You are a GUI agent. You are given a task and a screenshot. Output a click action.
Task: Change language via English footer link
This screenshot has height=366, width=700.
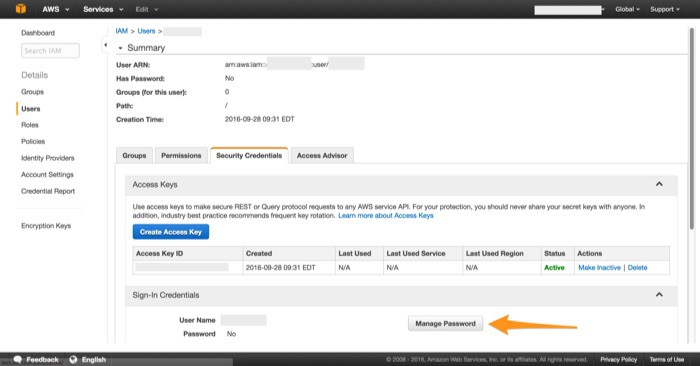point(94,359)
